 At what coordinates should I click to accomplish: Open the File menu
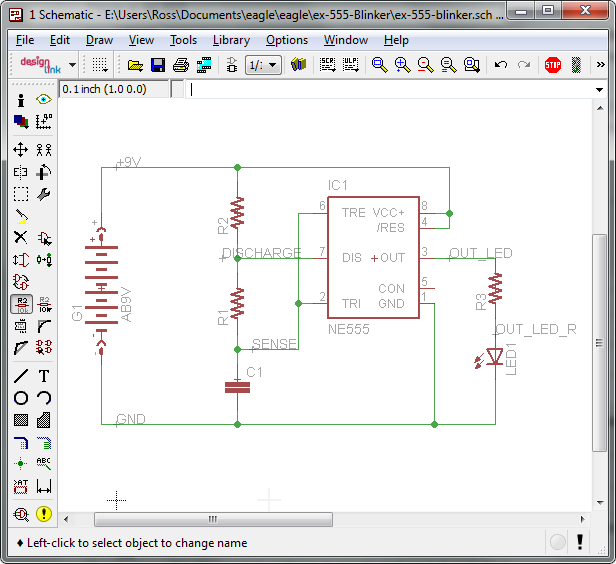click(x=25, y=40)
